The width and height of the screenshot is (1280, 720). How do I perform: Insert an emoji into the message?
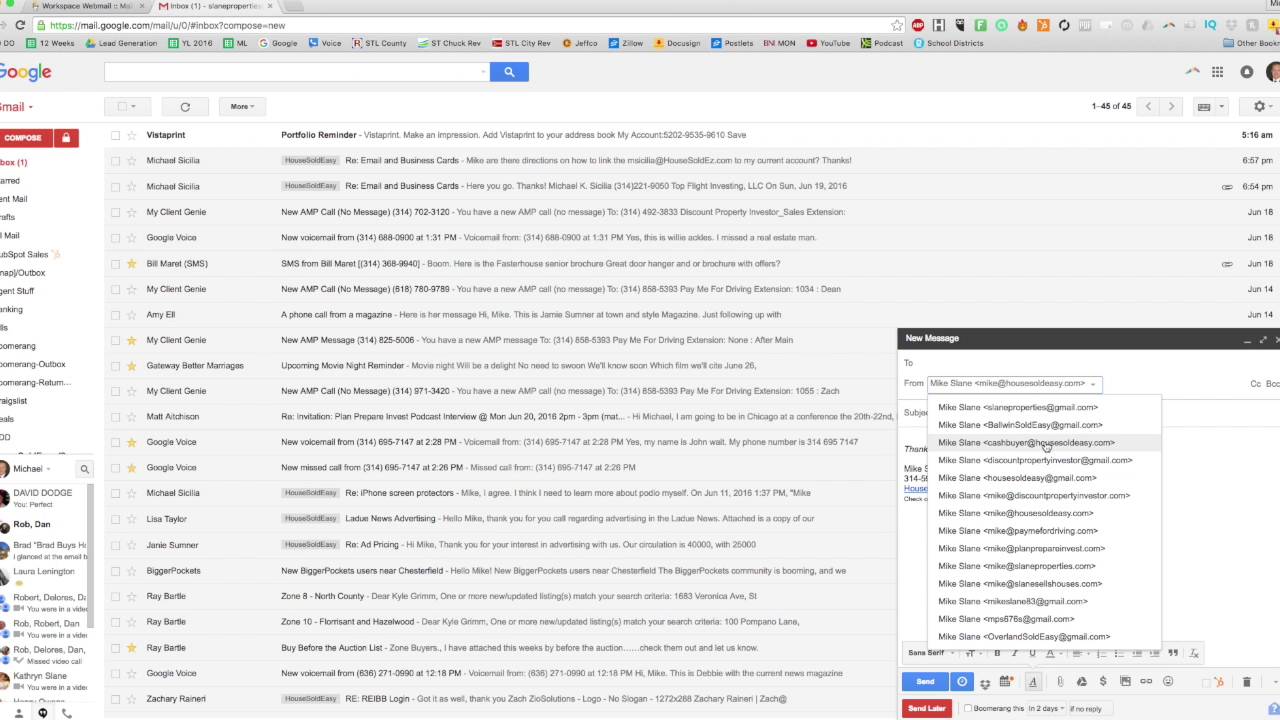(x=1168, y=682)
